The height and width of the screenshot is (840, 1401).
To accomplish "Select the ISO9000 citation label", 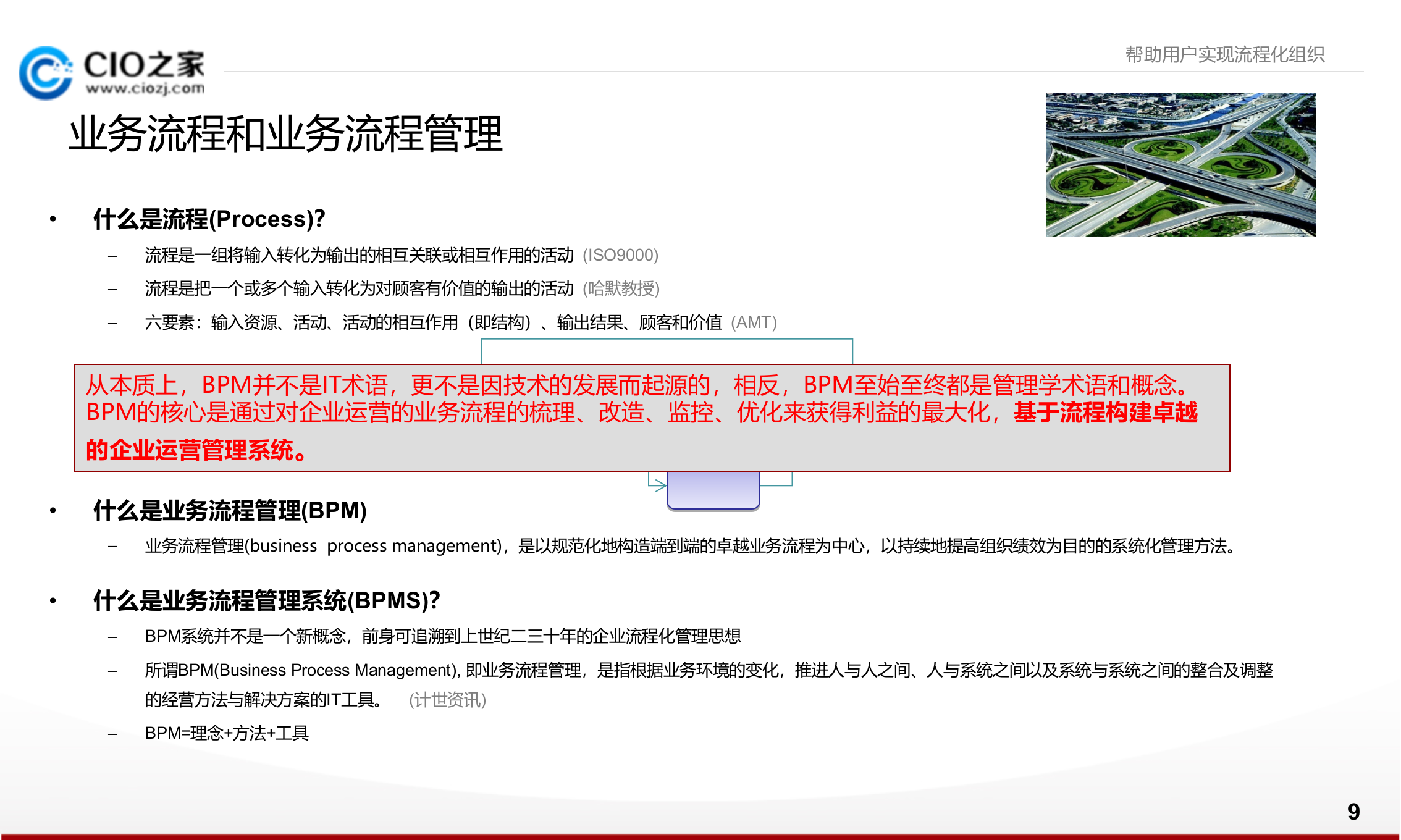I will [623, 255].
